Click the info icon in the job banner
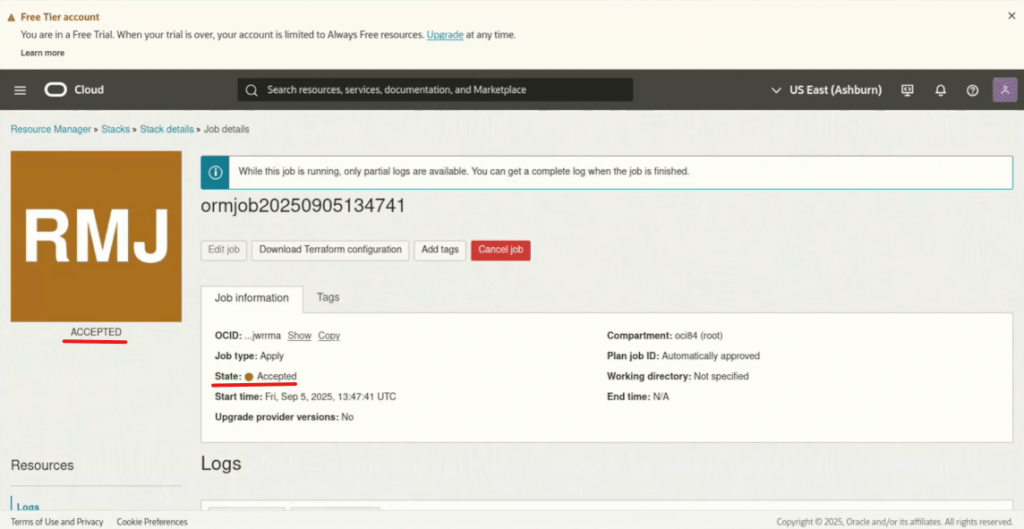The width and height of the screenshot is (1024, 529). point(215,172)
